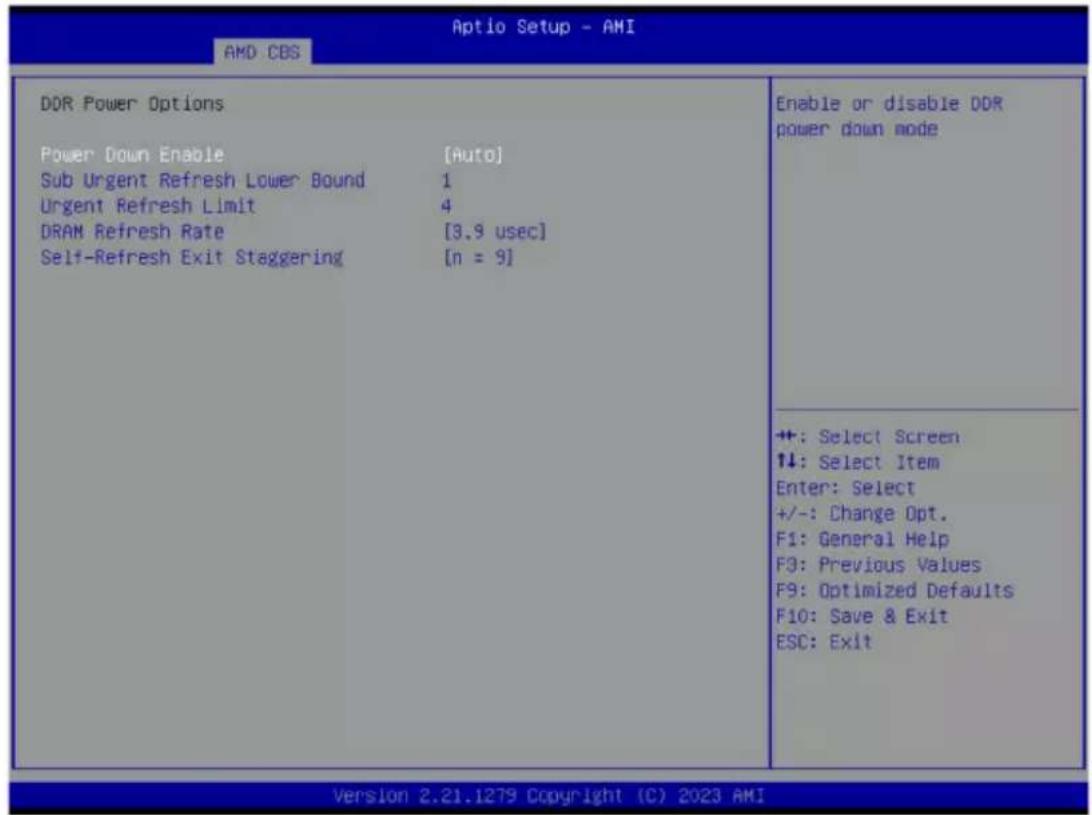
Task: Click the Select Screen key hint
Action: [868, 437]
